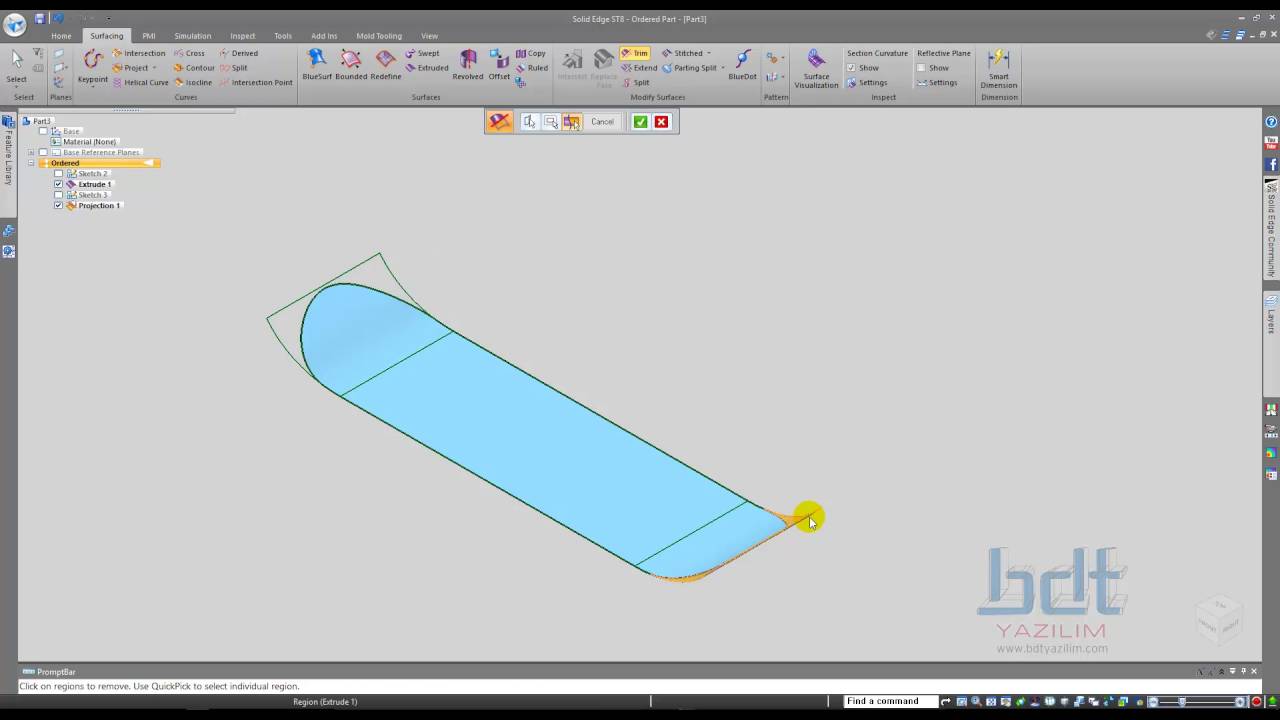
Task: Open the PMI ribbon tab
Action: coord(148,36)
